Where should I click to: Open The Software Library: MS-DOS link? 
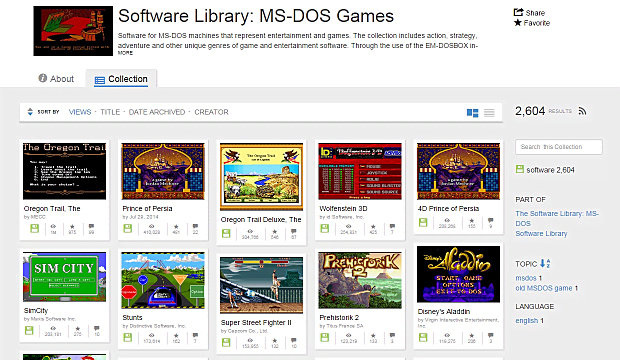557,218
